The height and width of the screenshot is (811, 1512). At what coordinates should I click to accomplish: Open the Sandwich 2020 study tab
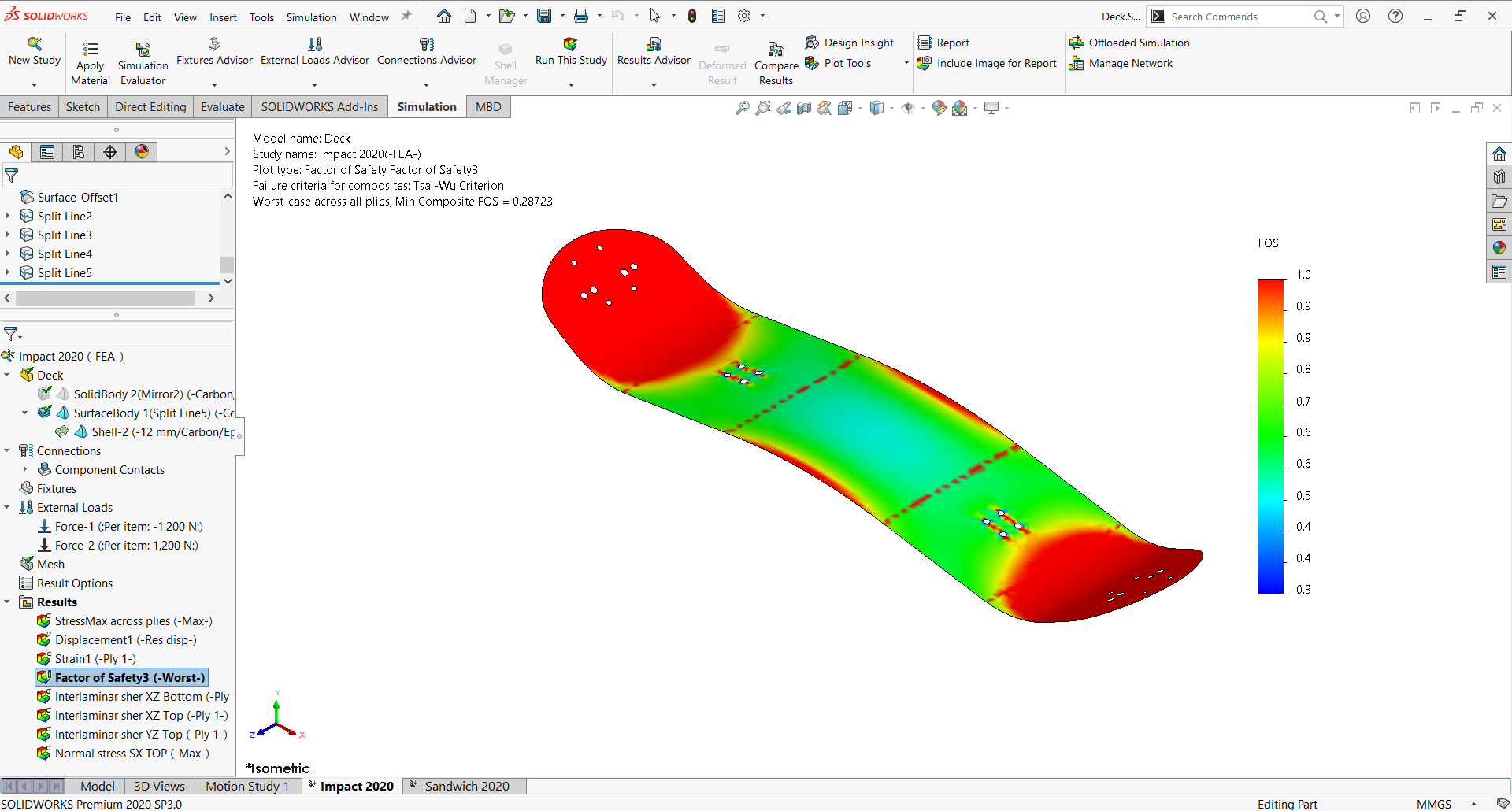tap(466, 786)
